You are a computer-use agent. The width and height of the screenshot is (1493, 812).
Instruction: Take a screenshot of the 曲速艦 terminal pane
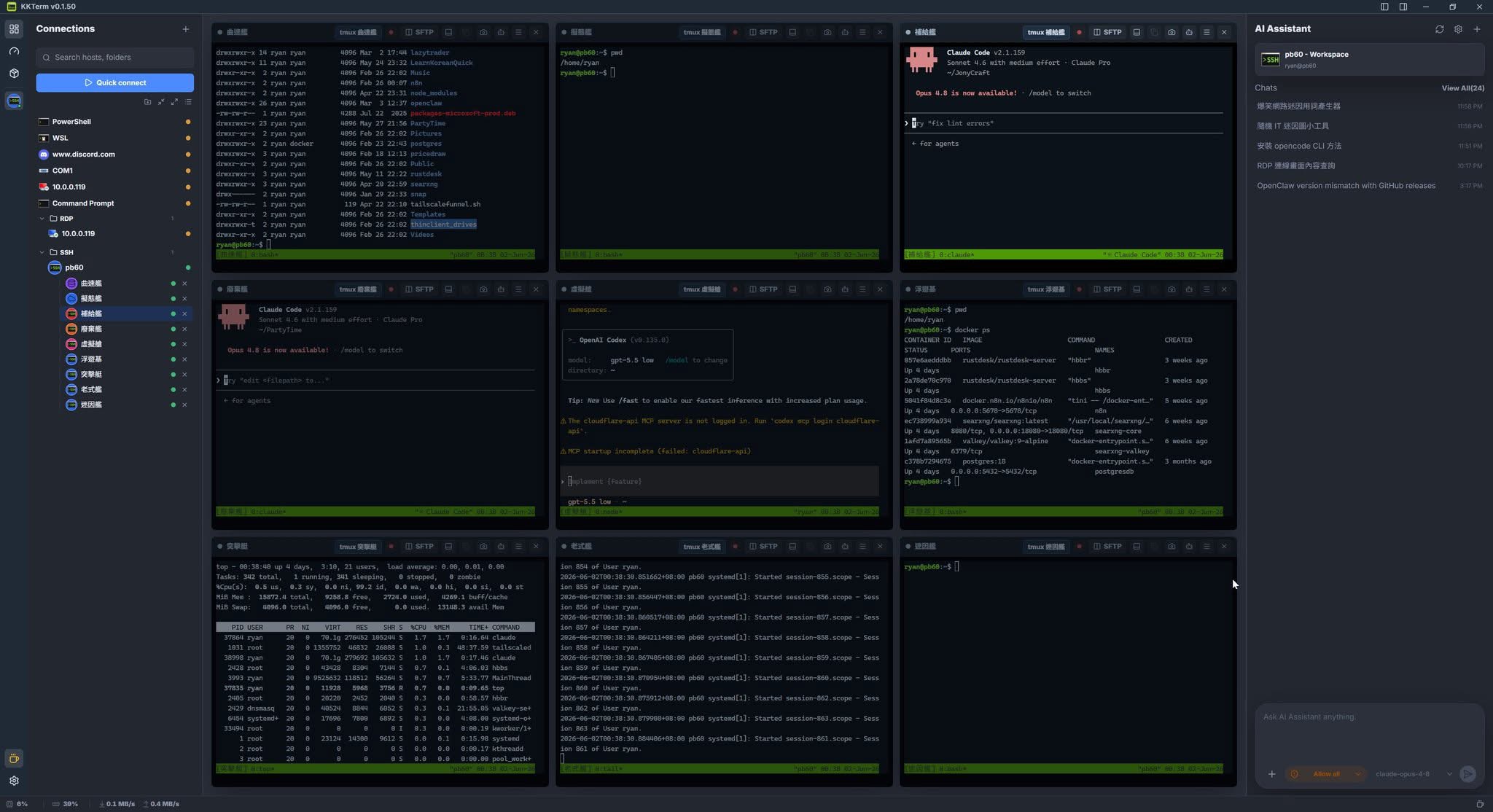click(x=483, y=32)
